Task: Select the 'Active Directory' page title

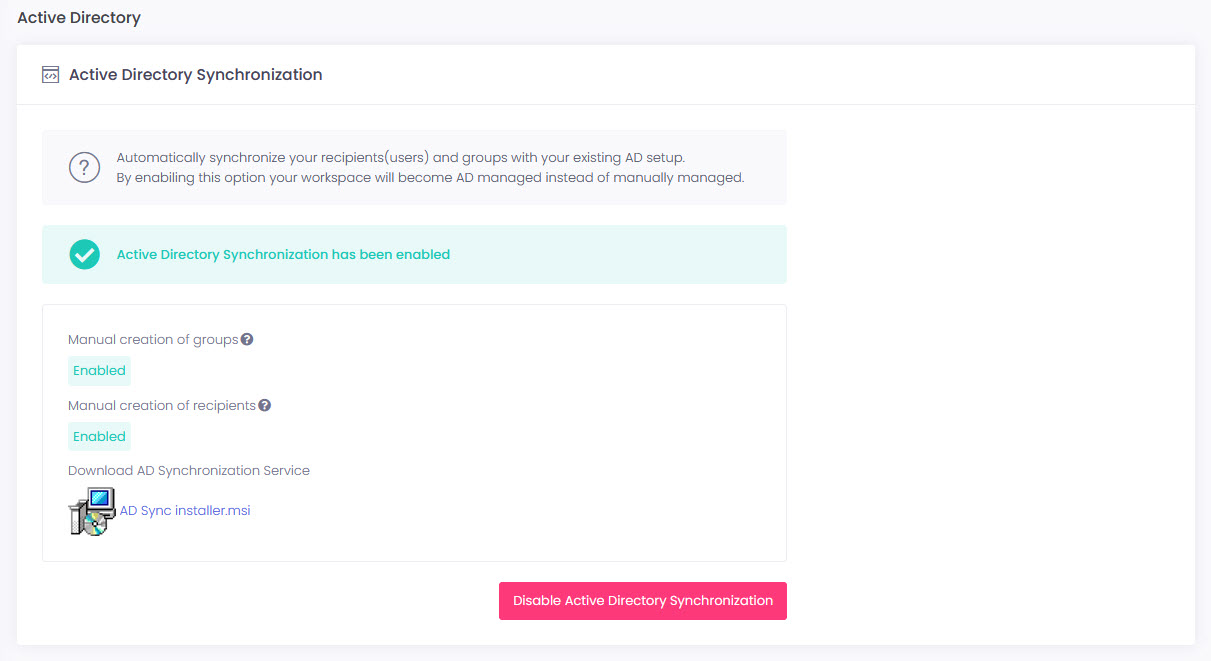Action: [79, 18]
